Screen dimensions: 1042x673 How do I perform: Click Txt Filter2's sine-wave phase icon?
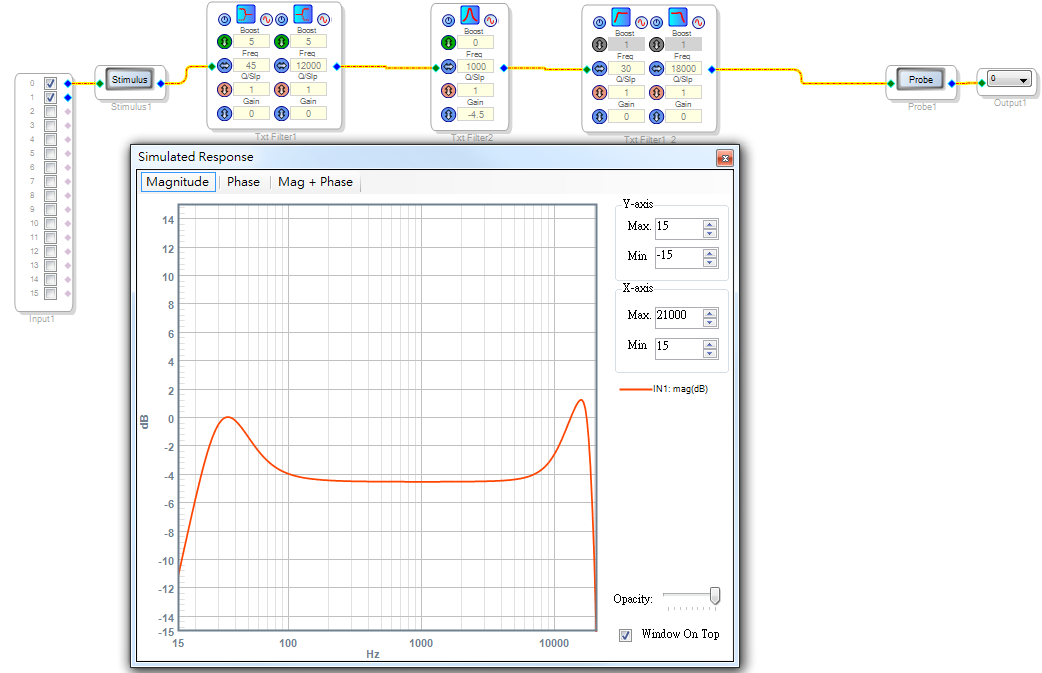(x=490, y=21)
